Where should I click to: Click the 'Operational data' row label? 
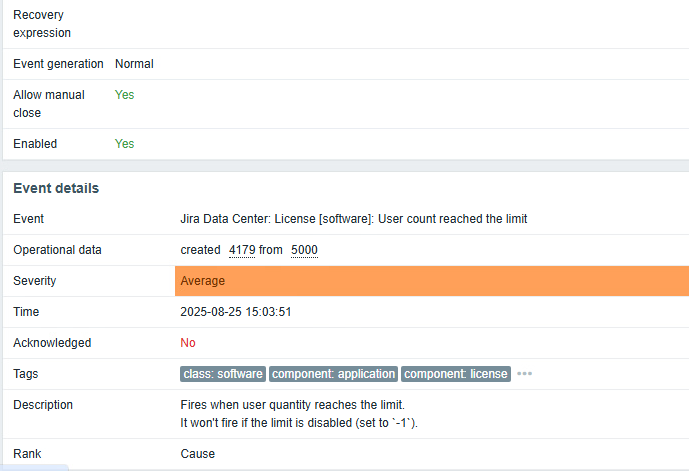pyautogui.click(x=57, y=250)
